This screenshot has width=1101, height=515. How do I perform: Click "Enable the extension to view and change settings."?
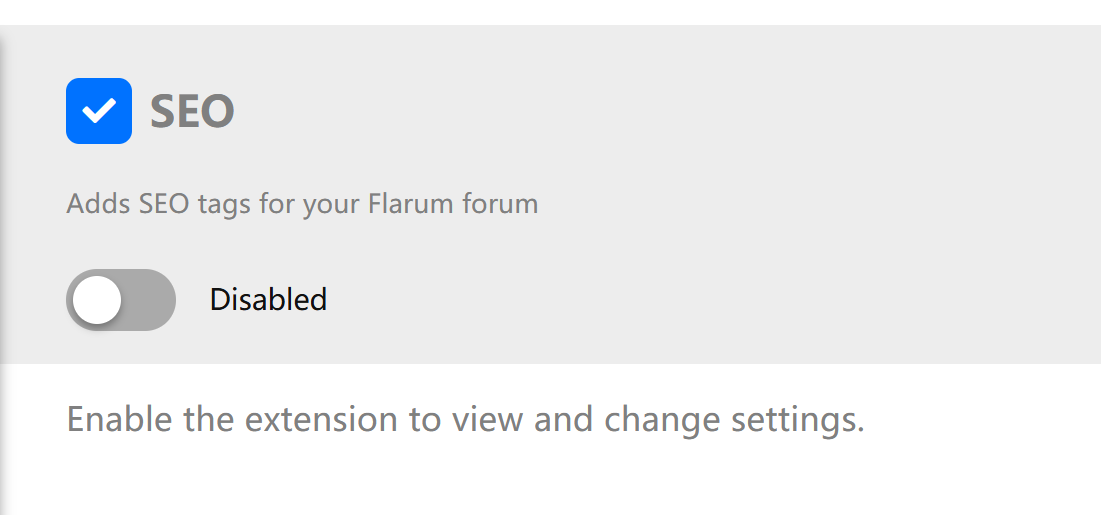[466, 420]
